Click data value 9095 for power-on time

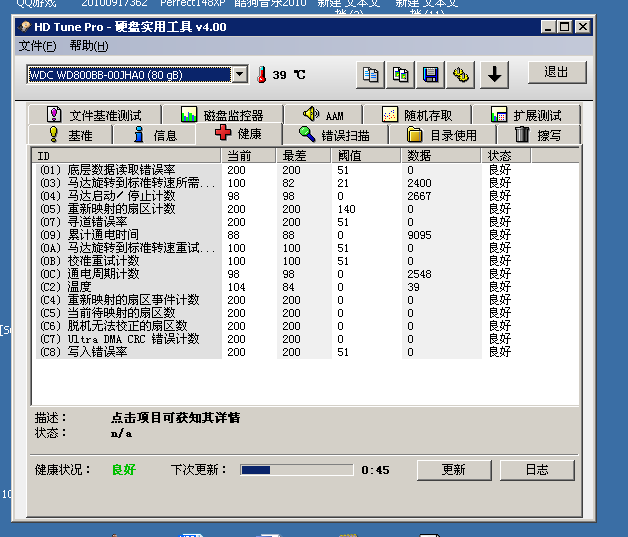pos(419,235)
